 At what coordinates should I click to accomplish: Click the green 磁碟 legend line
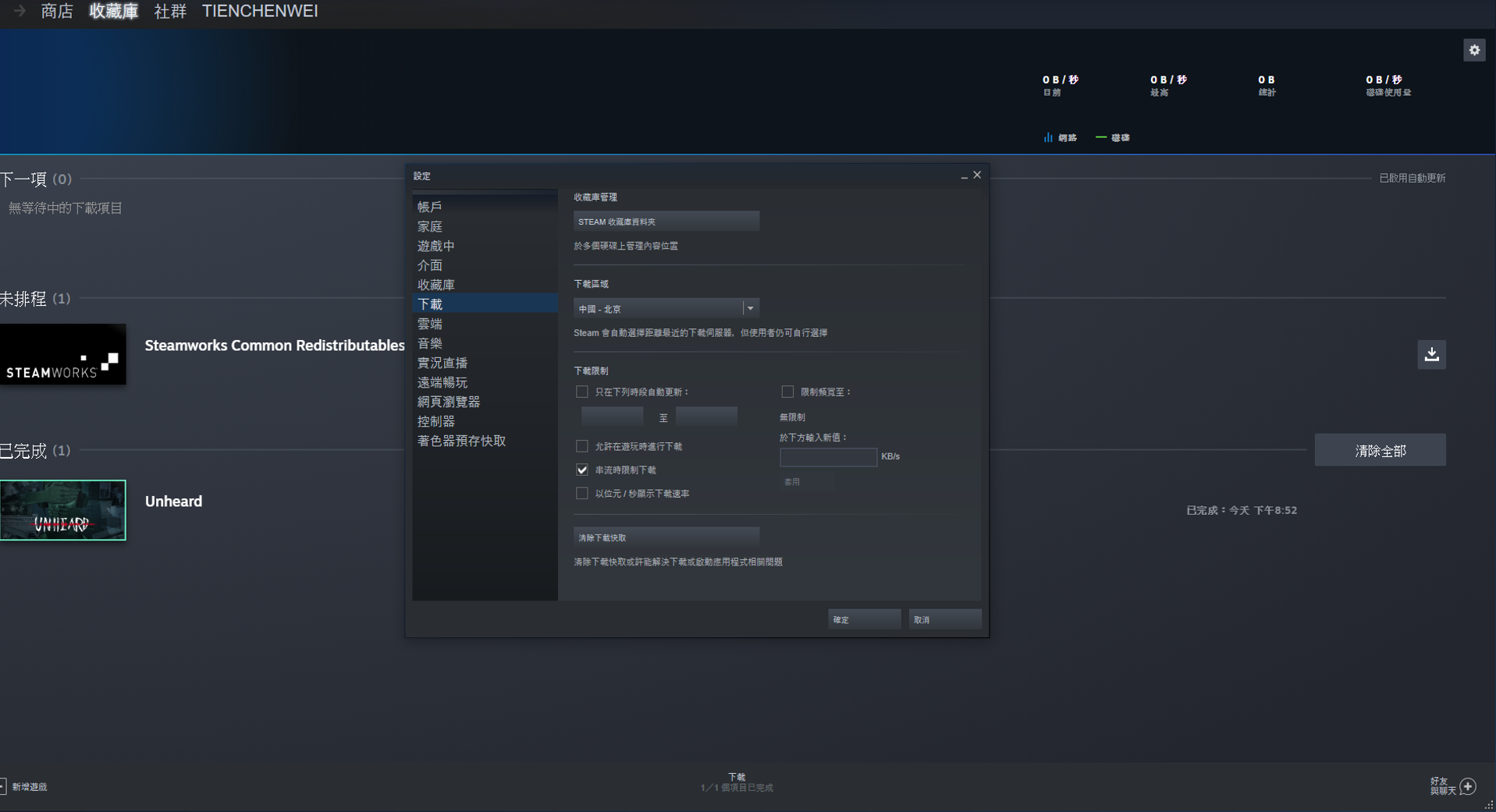coord(1100,137)
